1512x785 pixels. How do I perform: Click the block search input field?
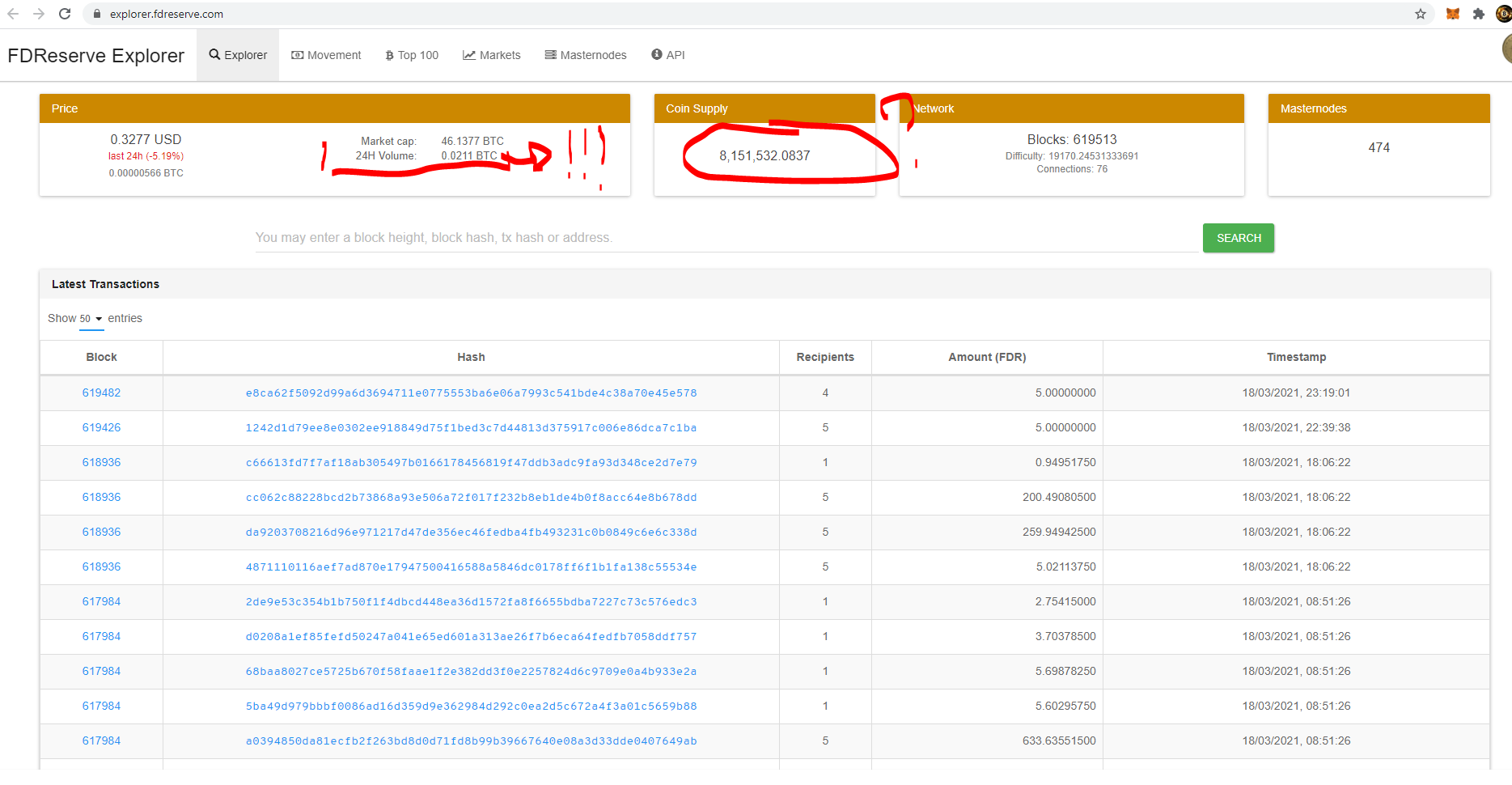point(726,238)
